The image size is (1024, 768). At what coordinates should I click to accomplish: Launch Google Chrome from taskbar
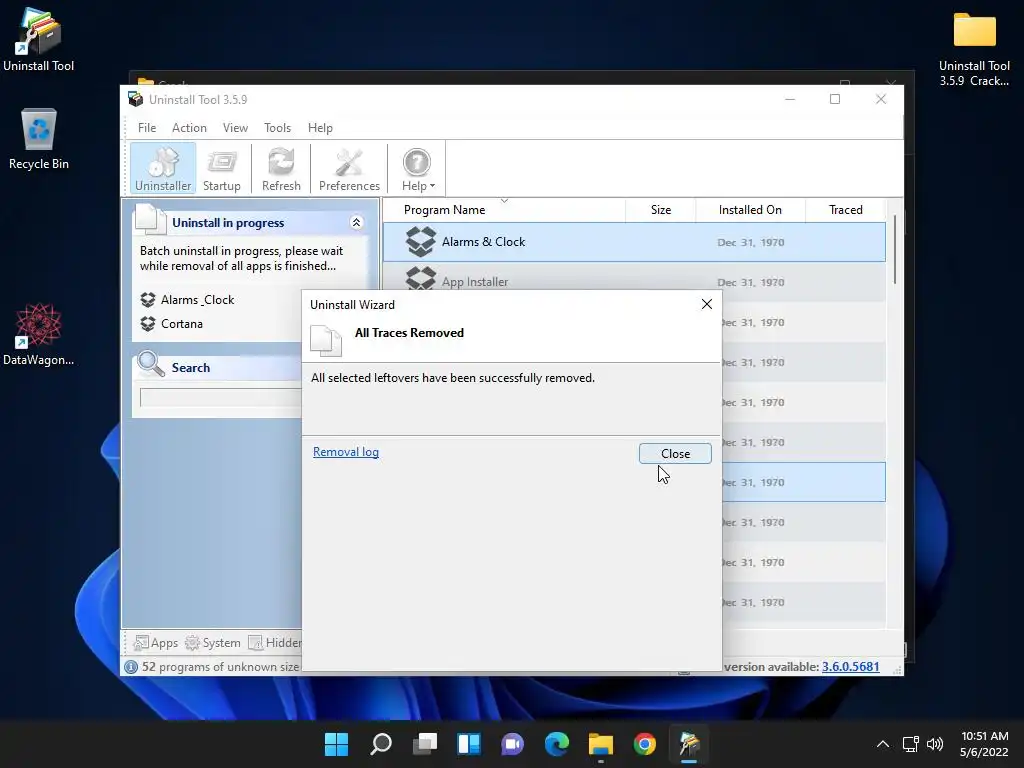pyautogui.click(x=645, y=744)
